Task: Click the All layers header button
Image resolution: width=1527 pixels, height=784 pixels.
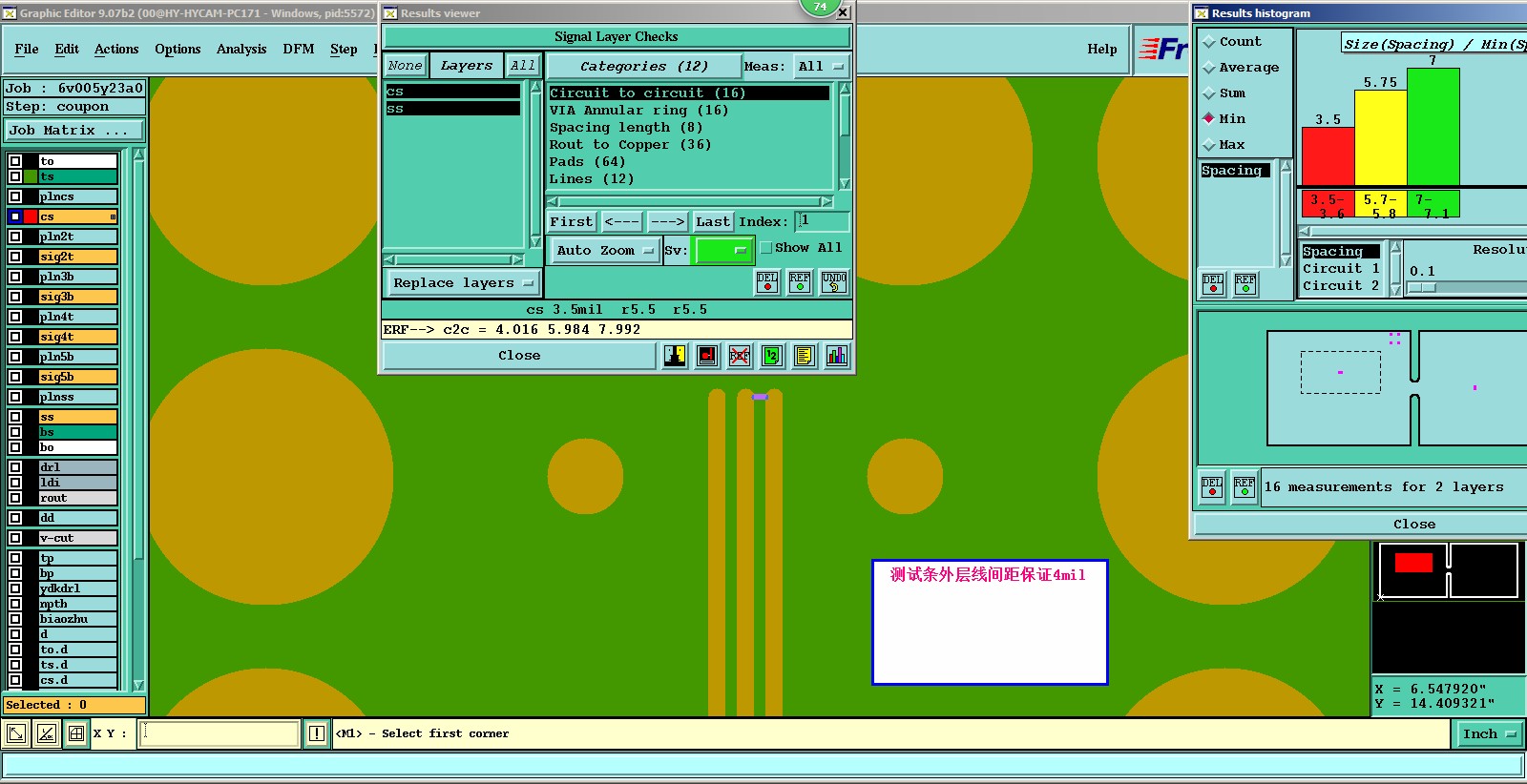Action: (x=522, y=65)
